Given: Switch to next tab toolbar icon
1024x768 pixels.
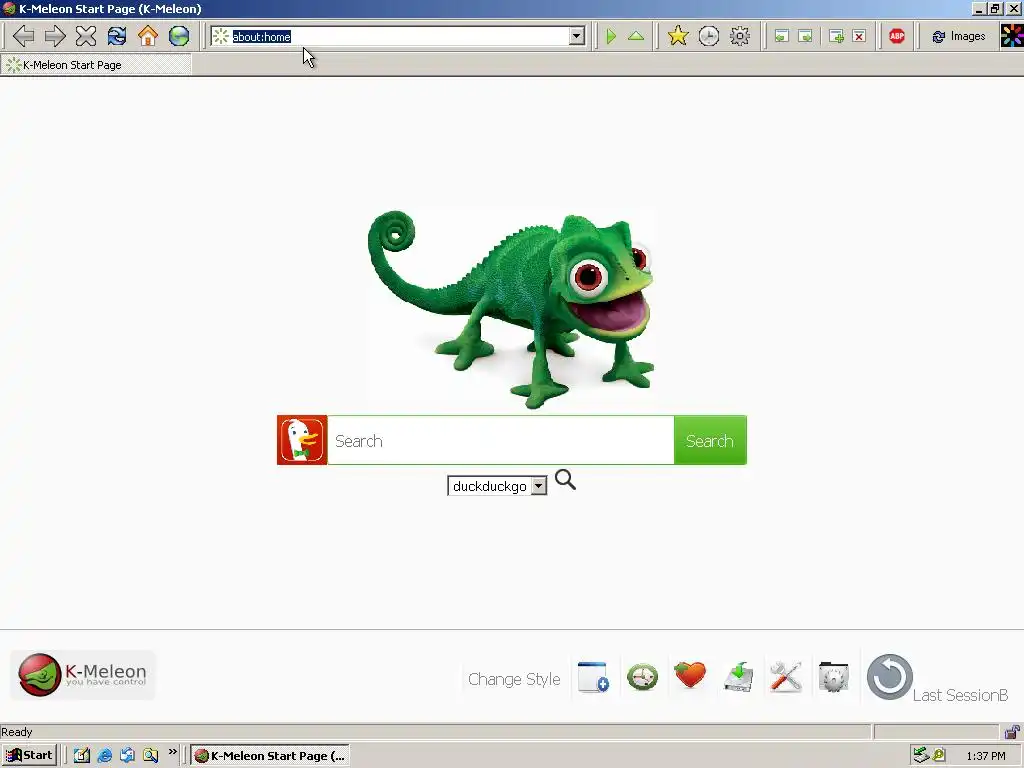Looking at the screenshot, I should tap(805, 37).
